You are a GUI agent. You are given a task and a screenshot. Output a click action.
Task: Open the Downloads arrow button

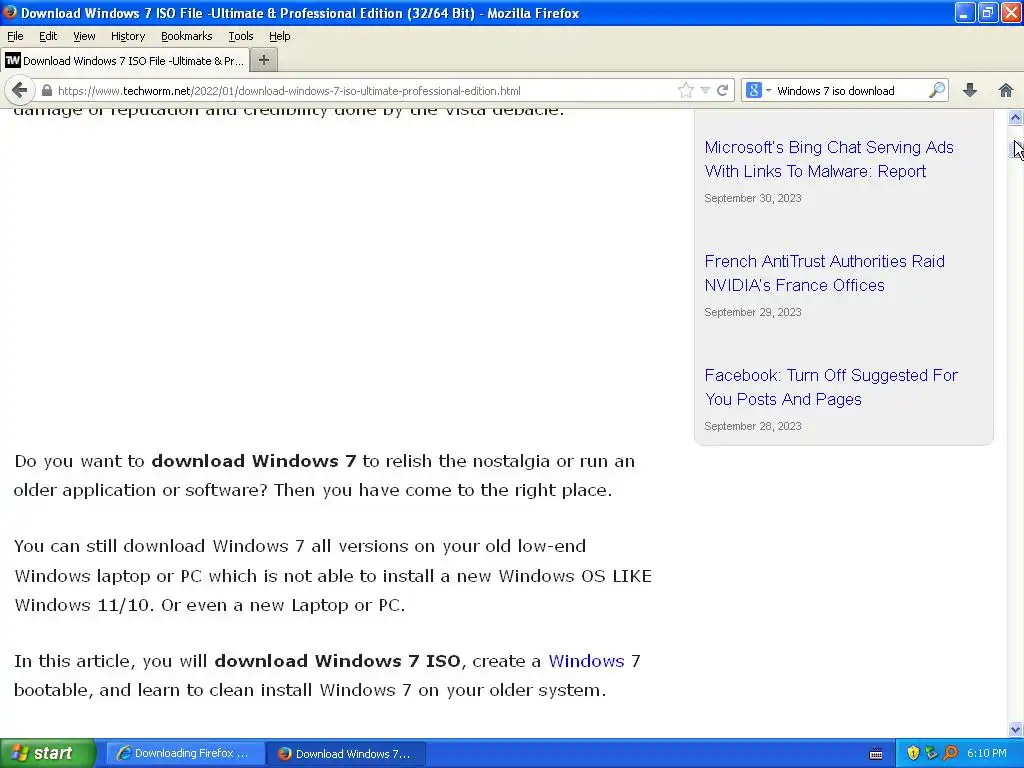pos(970,90)
